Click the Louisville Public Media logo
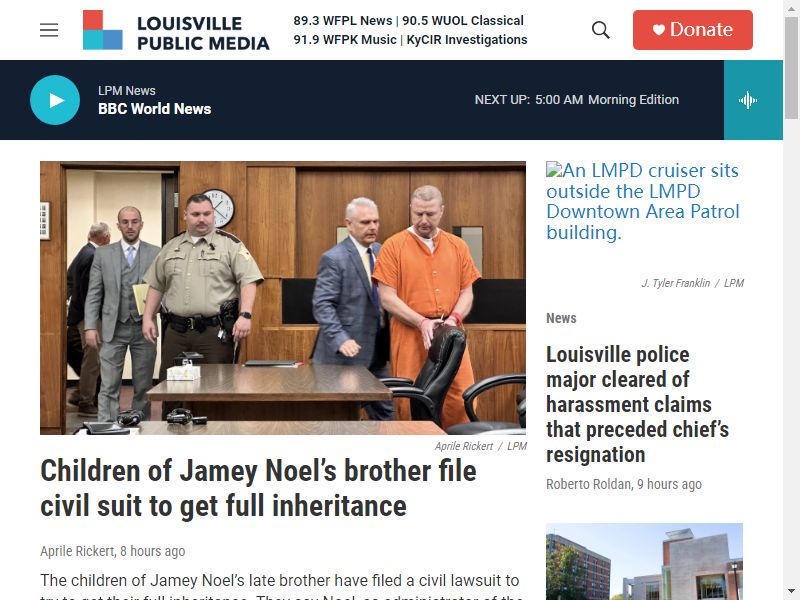Screen dimensions: 800x600 coord(176,30)
